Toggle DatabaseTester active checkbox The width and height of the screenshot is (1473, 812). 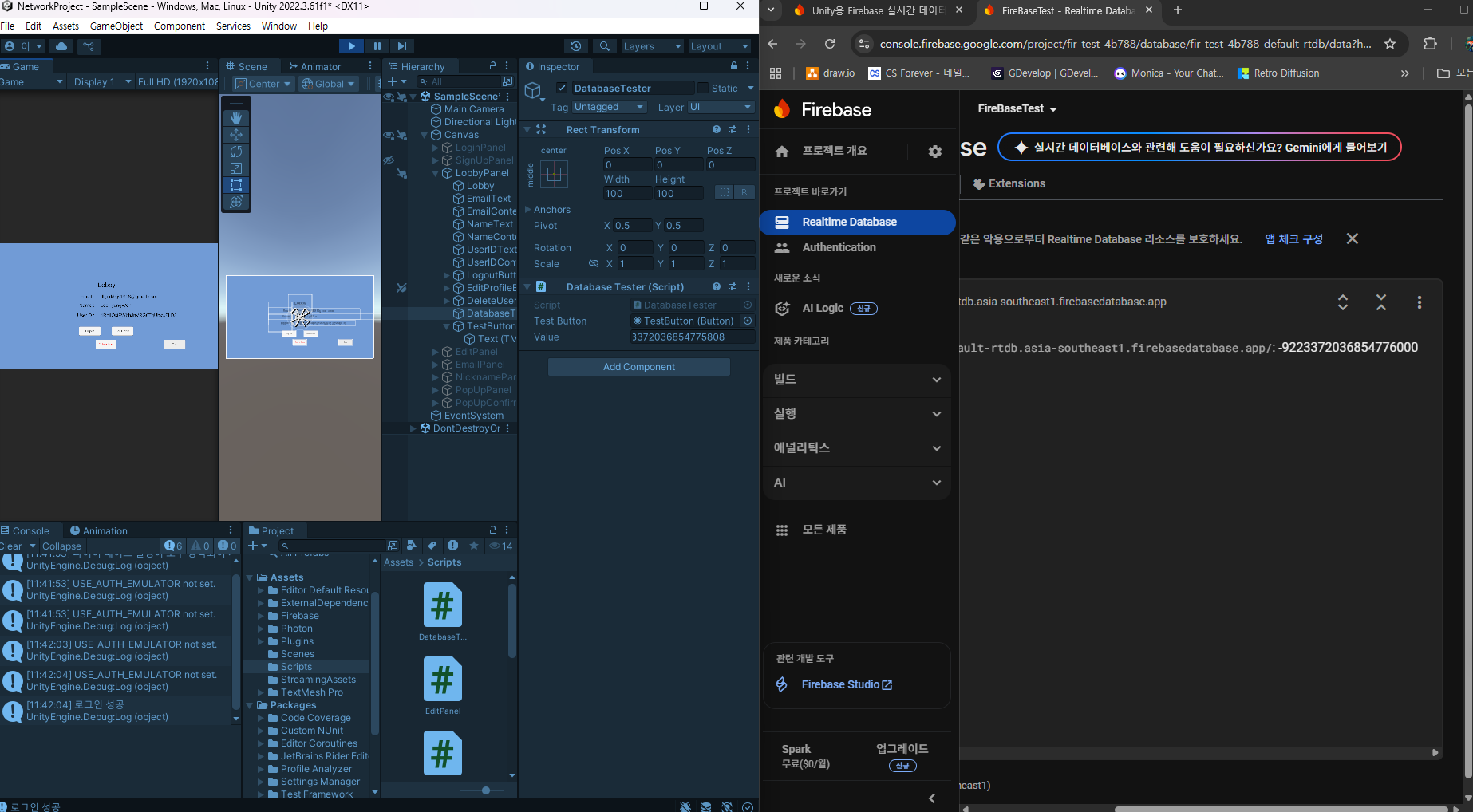click(562, 88)
